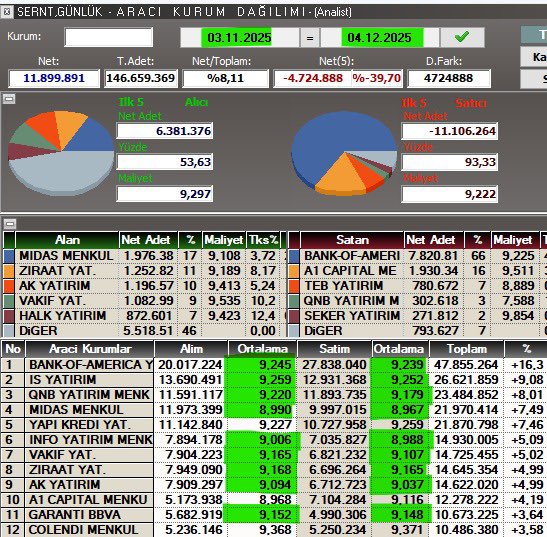
Task: Click the Net(5) value -4.724.888
Action: tap(313, 78)
